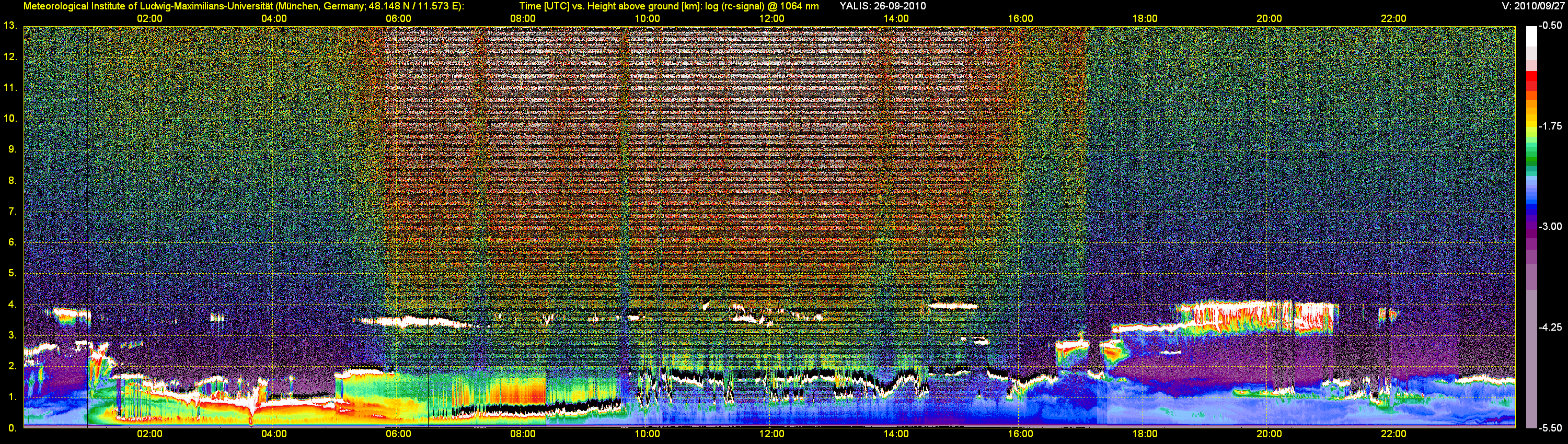Click the 20:00 label on the bottom time axis

pyautogui.click(x=1269, y=434)
